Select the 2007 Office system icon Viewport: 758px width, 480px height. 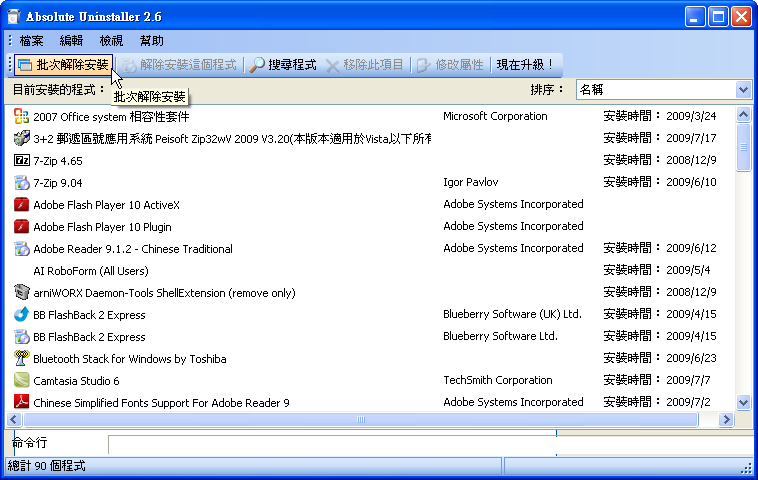[22, 116]
